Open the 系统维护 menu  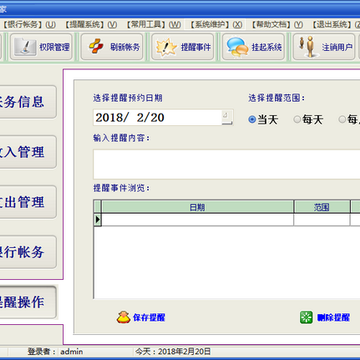(x=216, y=25)
